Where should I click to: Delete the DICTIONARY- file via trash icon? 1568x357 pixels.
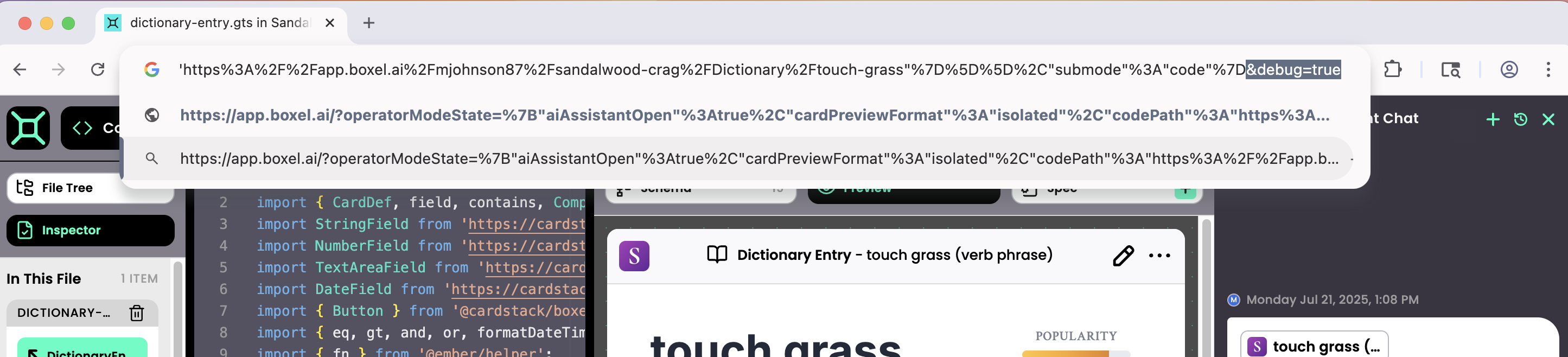point(137,313)
